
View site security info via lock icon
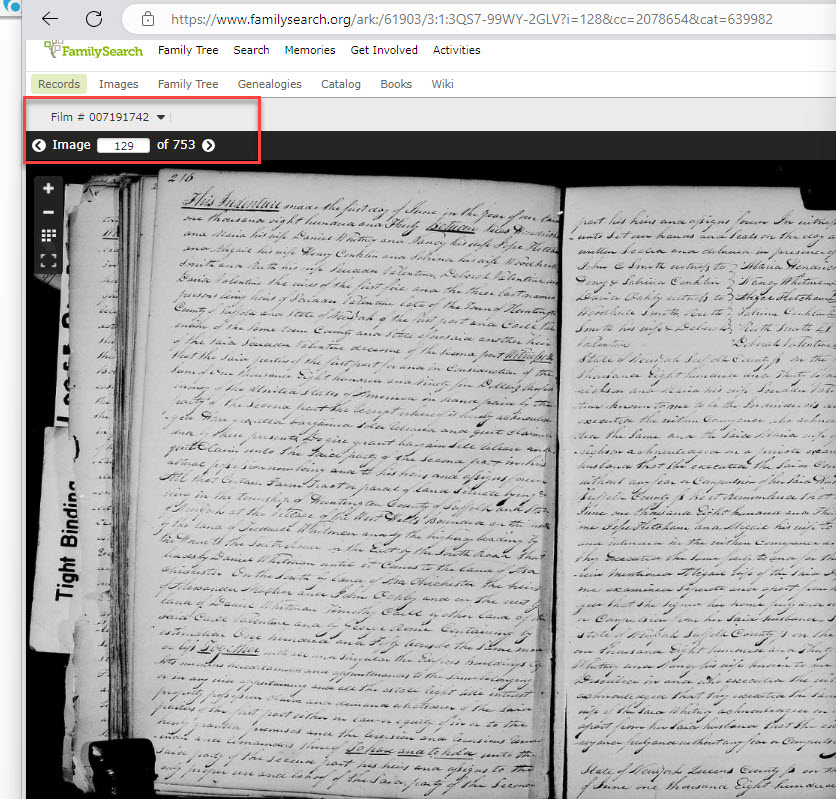[x=146, y=18]
